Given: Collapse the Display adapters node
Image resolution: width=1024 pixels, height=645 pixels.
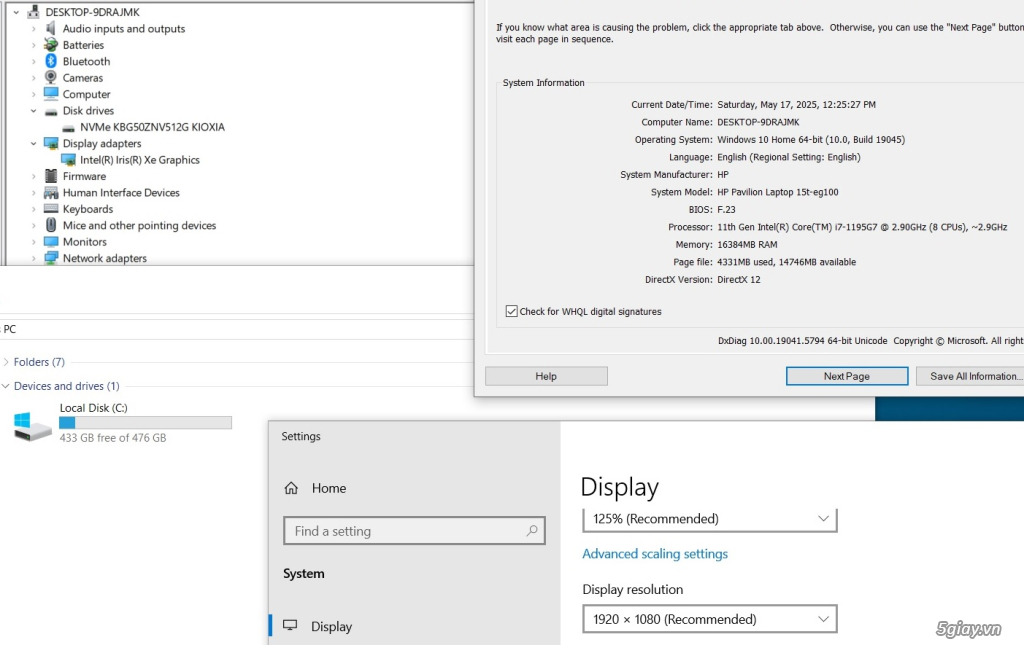Looking at the screenshot, I should (33, 143).
